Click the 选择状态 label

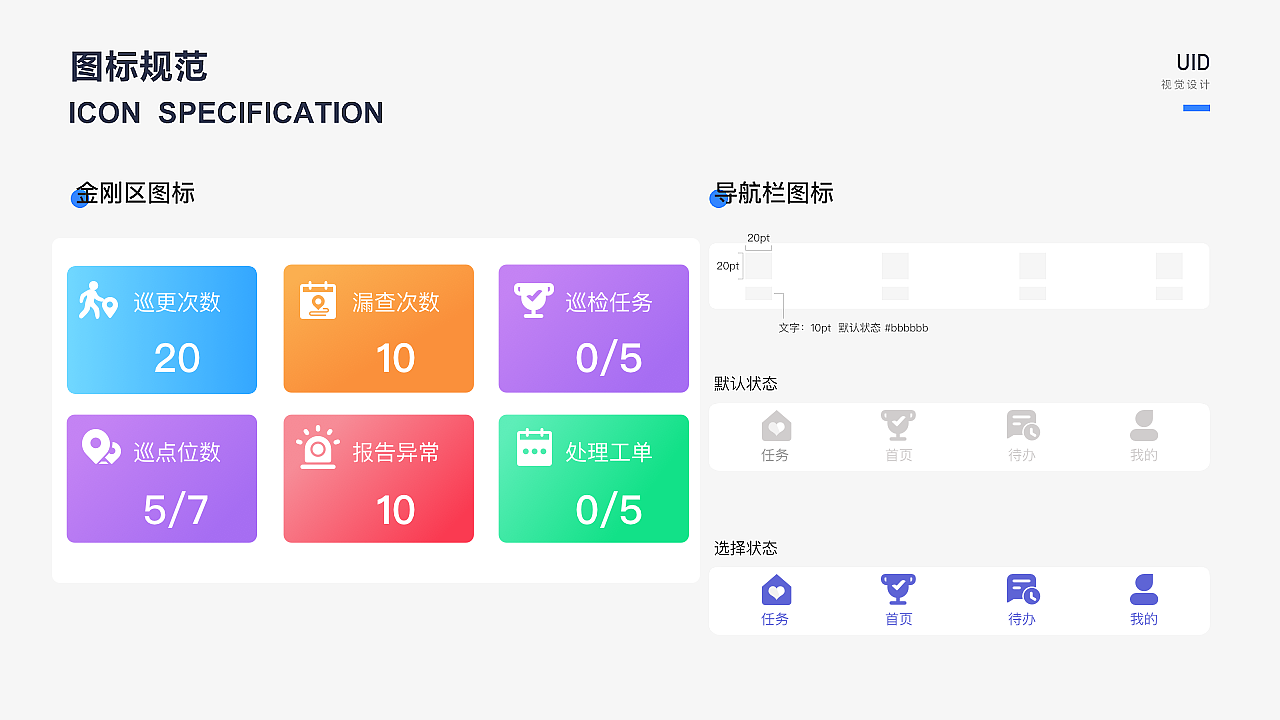746,548
